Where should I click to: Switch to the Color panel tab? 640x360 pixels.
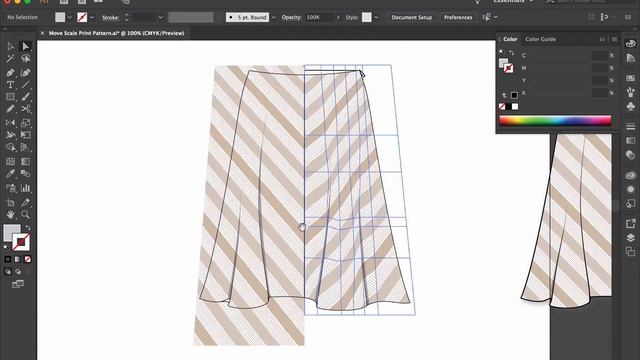click(x=510, y=39)
